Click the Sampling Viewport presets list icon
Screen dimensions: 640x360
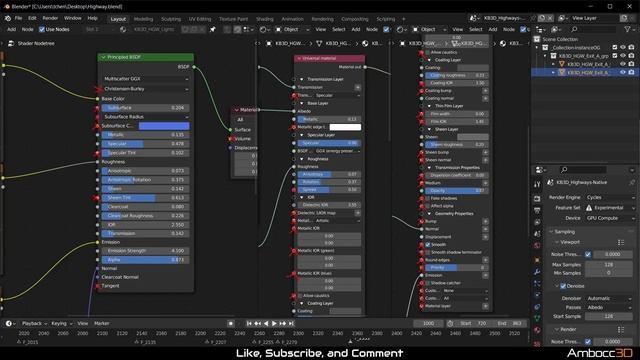(x=621, y=242)
